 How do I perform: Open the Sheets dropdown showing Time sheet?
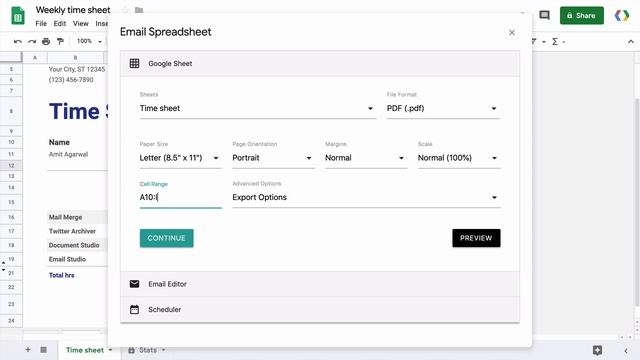click(257, 108)
